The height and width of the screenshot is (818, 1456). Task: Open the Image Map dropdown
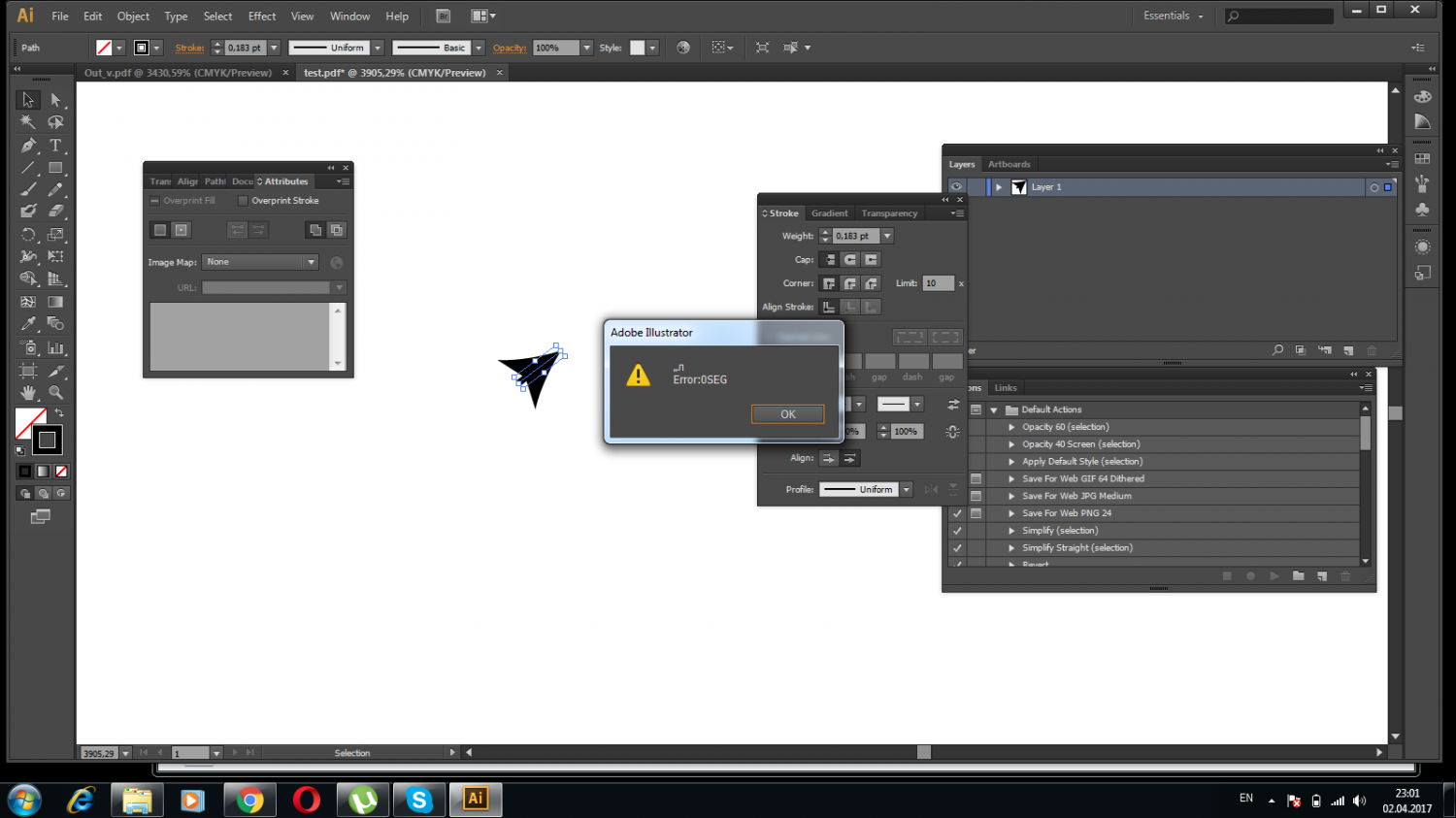point(260,262)
